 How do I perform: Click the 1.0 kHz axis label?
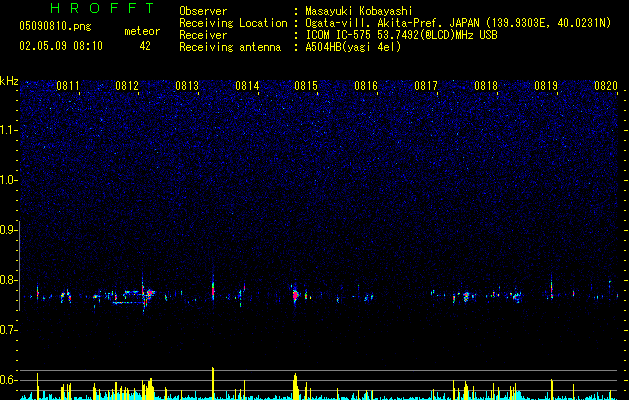pyautogui.click(x=7, y=180)
